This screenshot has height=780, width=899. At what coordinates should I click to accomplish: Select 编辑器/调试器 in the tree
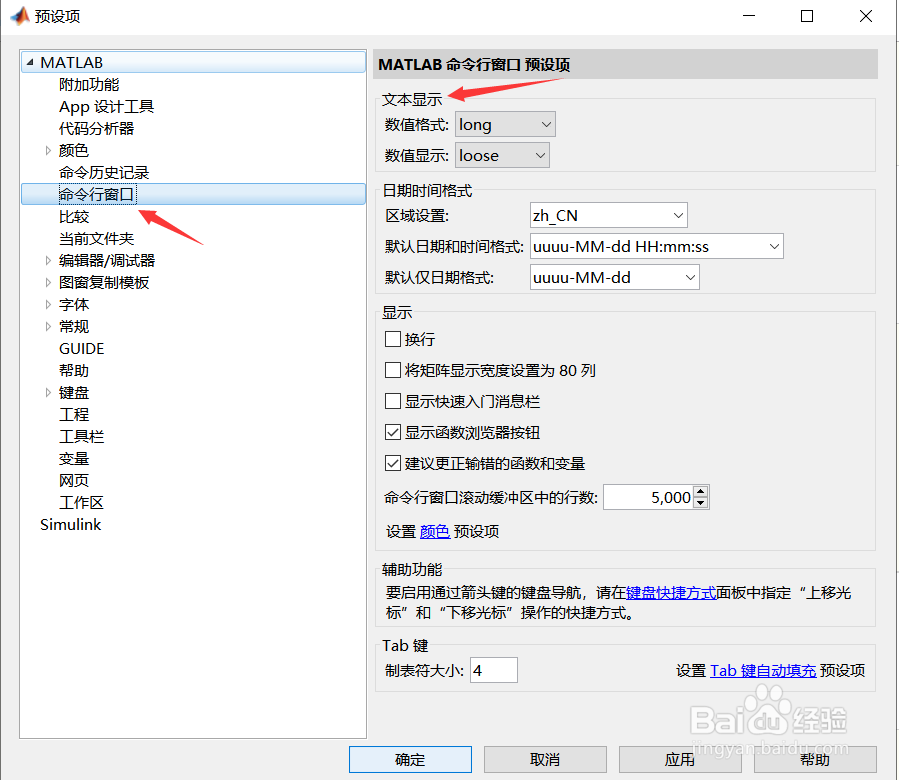tap(107, 260)
